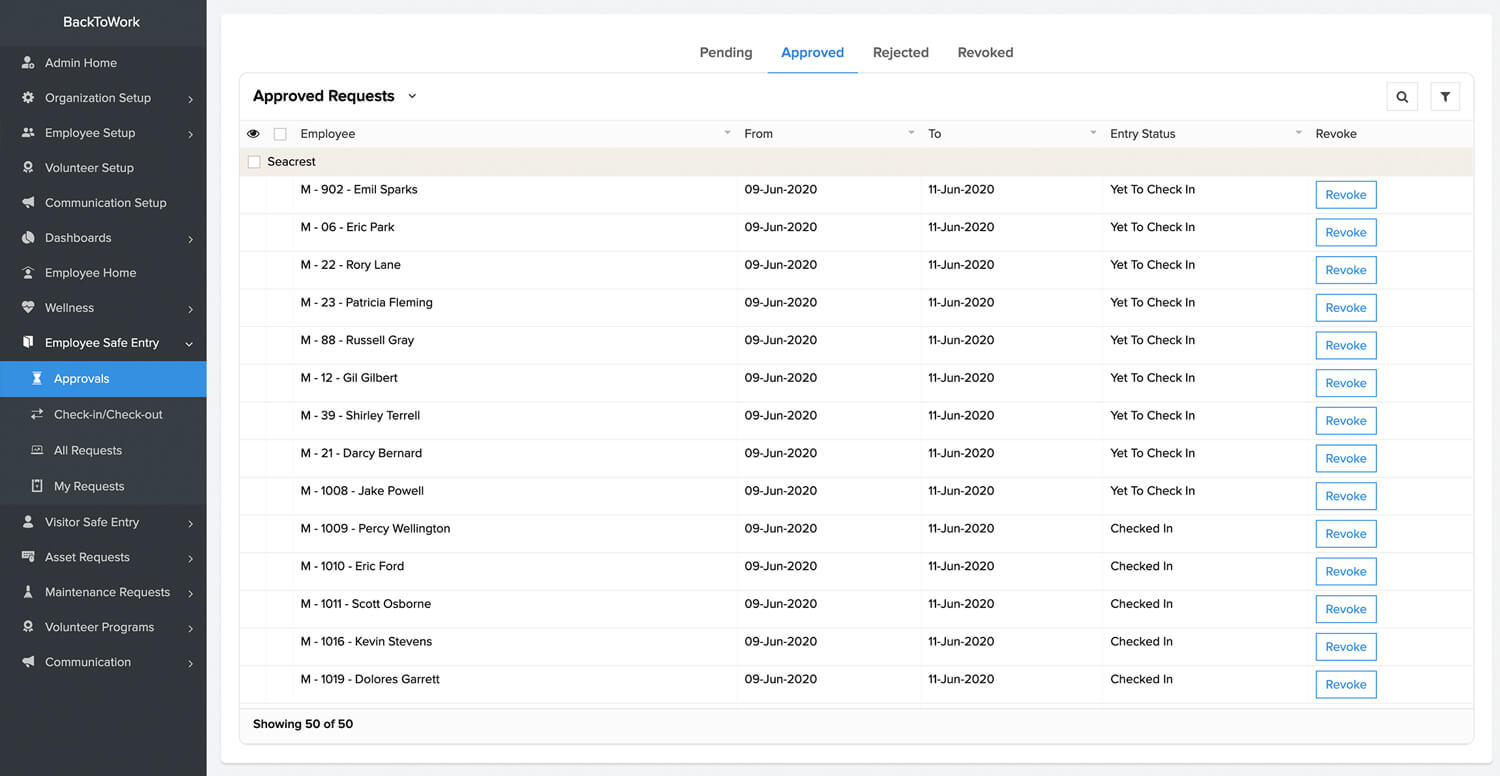The image size is (1500, 776).
Task: Switch to the Pending tab
Action: (x=725, y=53)
